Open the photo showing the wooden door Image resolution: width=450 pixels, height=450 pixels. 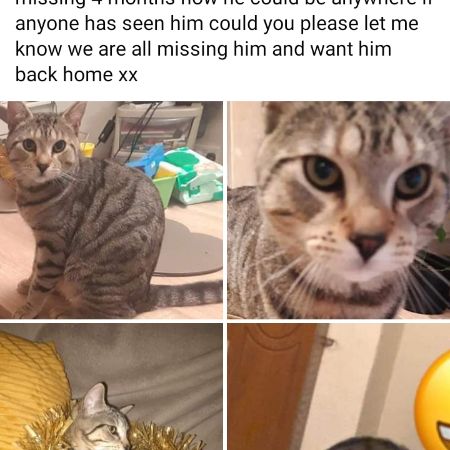[339, 387]
